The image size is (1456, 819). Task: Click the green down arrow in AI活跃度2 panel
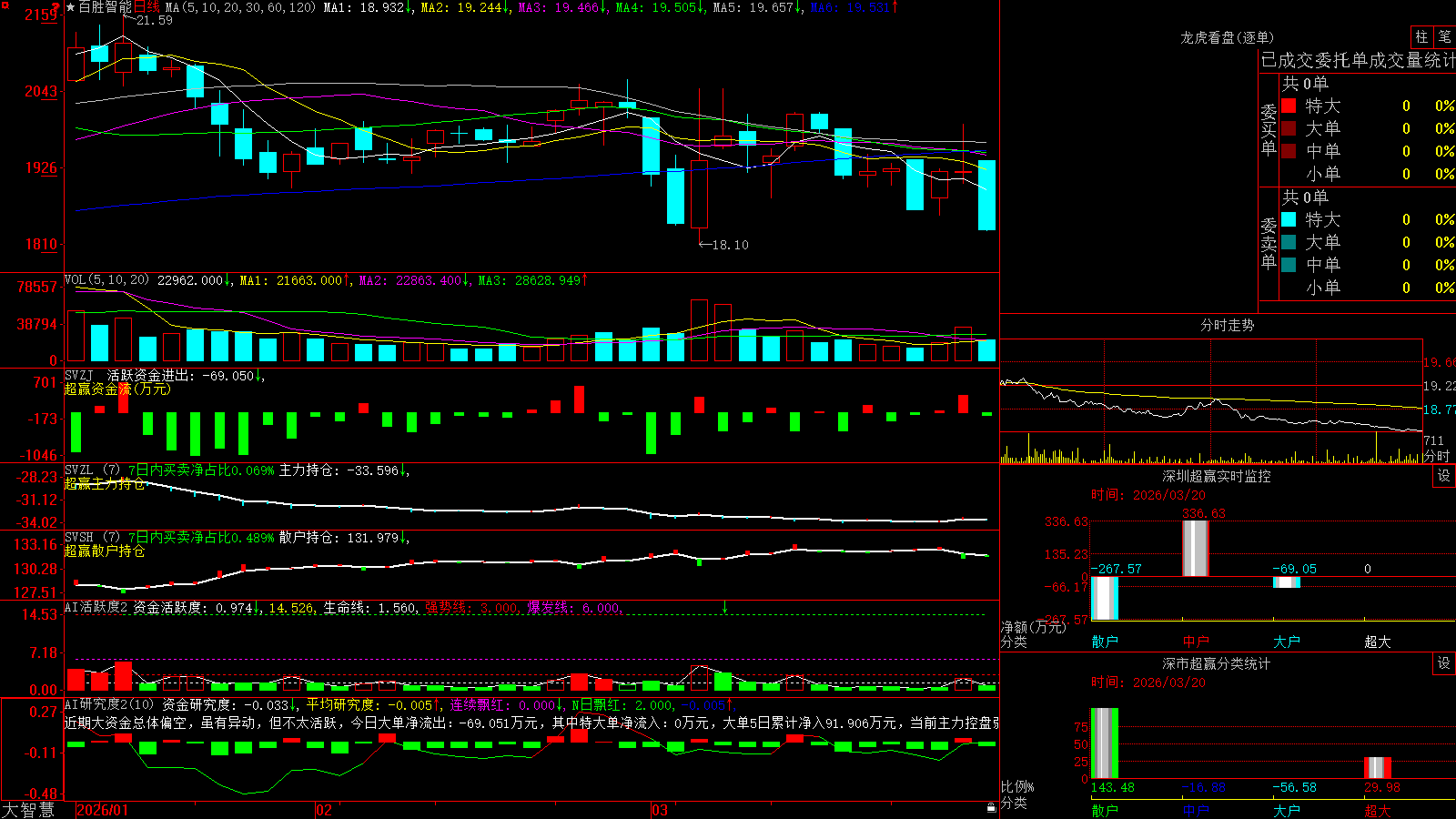(x=724, y=607)
